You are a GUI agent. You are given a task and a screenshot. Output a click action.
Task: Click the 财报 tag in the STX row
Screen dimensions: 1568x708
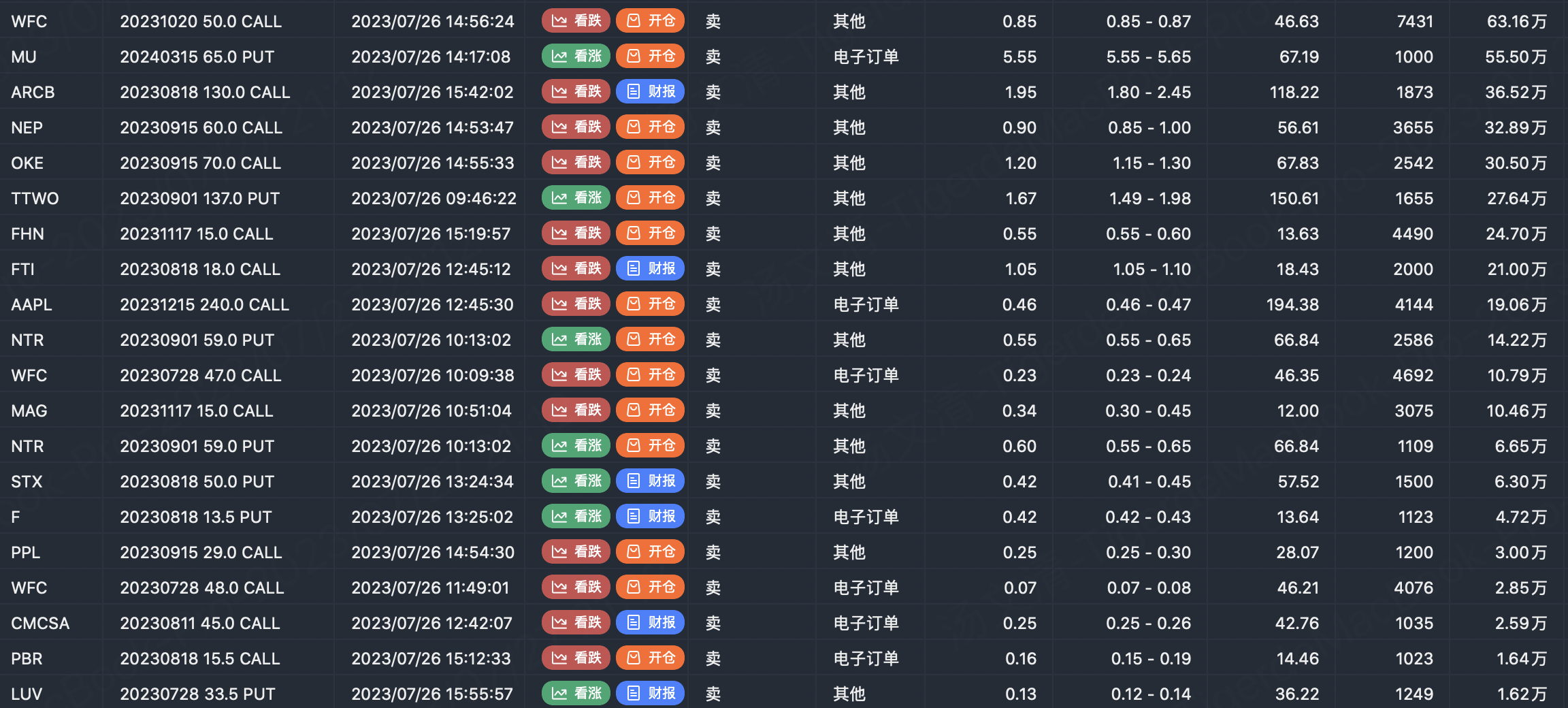tap(650, 481)
